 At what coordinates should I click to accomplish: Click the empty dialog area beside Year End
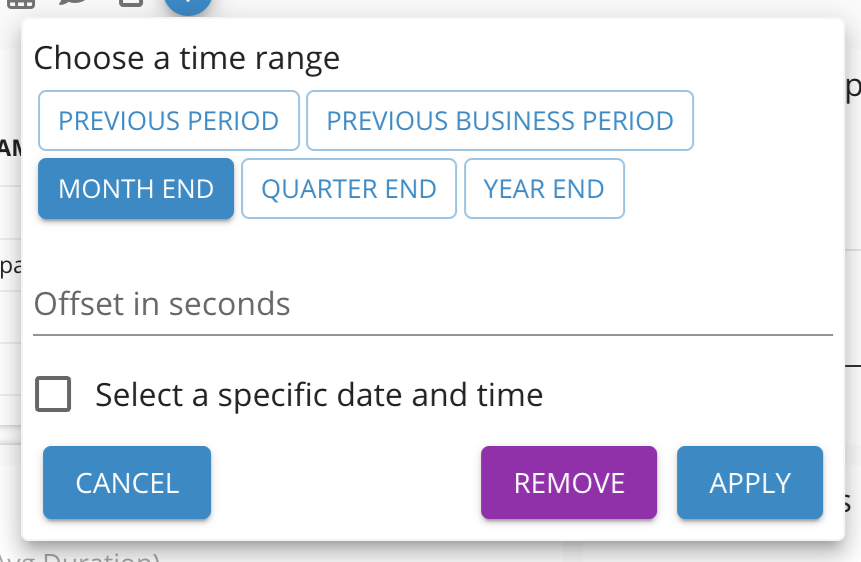pos(730,189)
